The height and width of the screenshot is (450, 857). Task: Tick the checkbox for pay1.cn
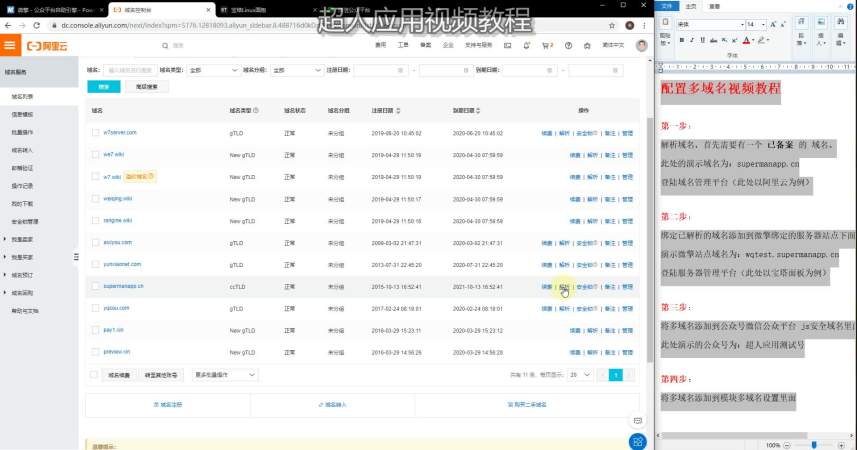tap(96, 330)
